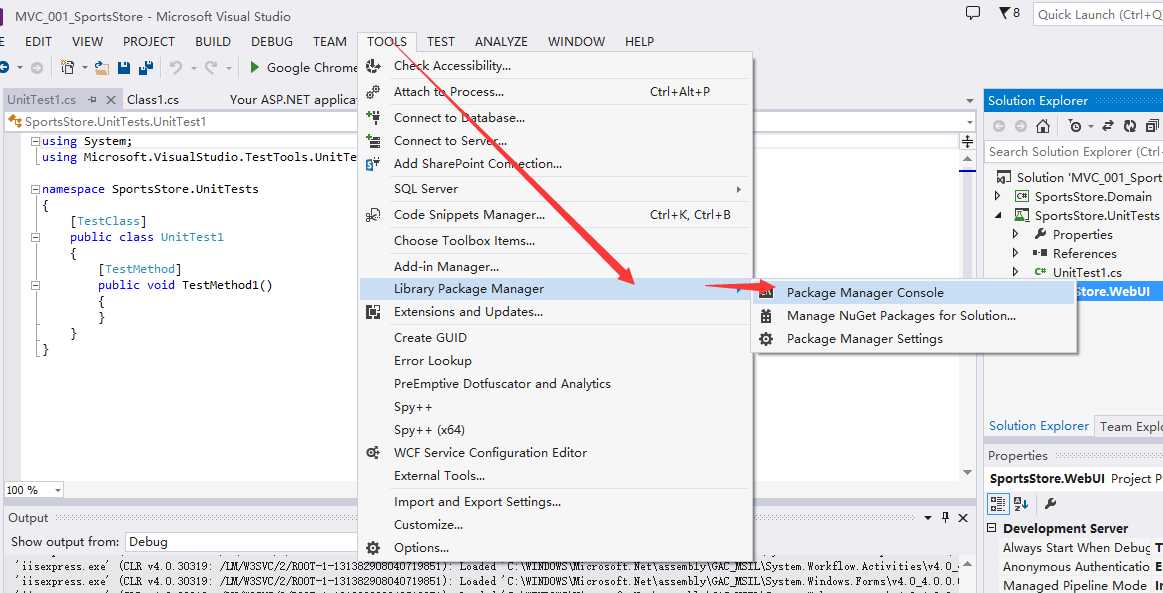
Task: Expand the Properties node in Solution Explorer
Action: click(x=1015, y=234)
